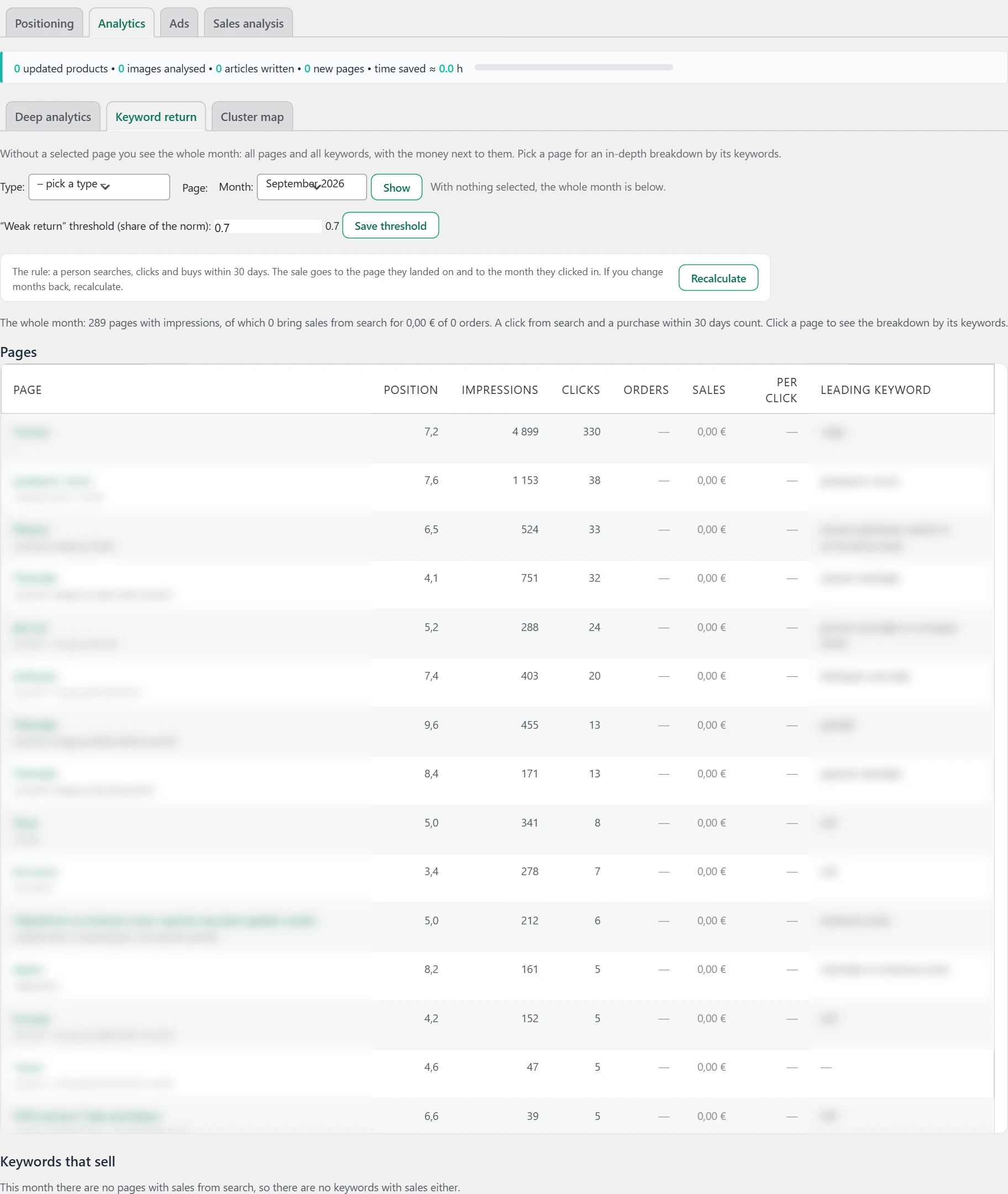Click the position value 6,5

click(x=431, y=529)
